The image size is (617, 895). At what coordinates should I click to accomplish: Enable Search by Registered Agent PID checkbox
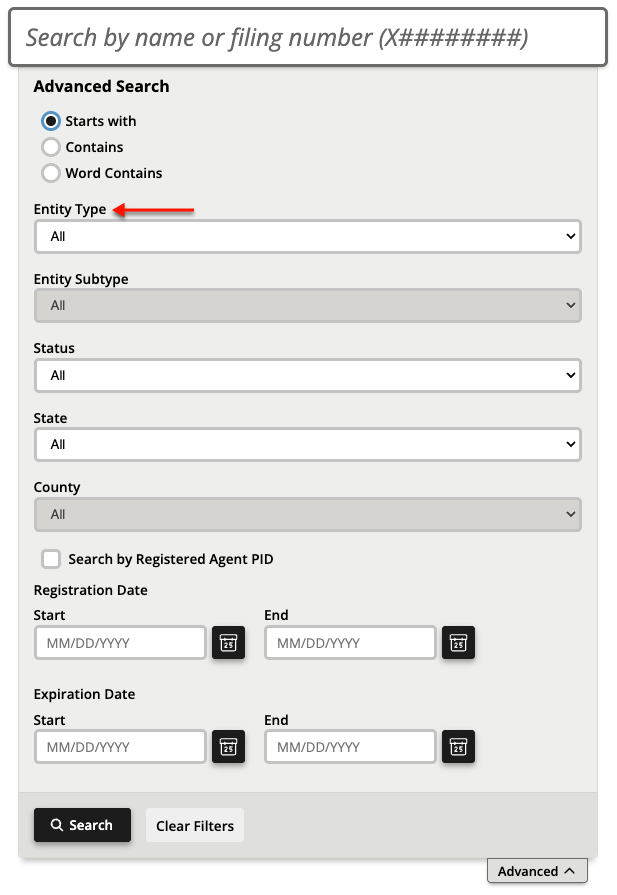(x=51, y=559)
